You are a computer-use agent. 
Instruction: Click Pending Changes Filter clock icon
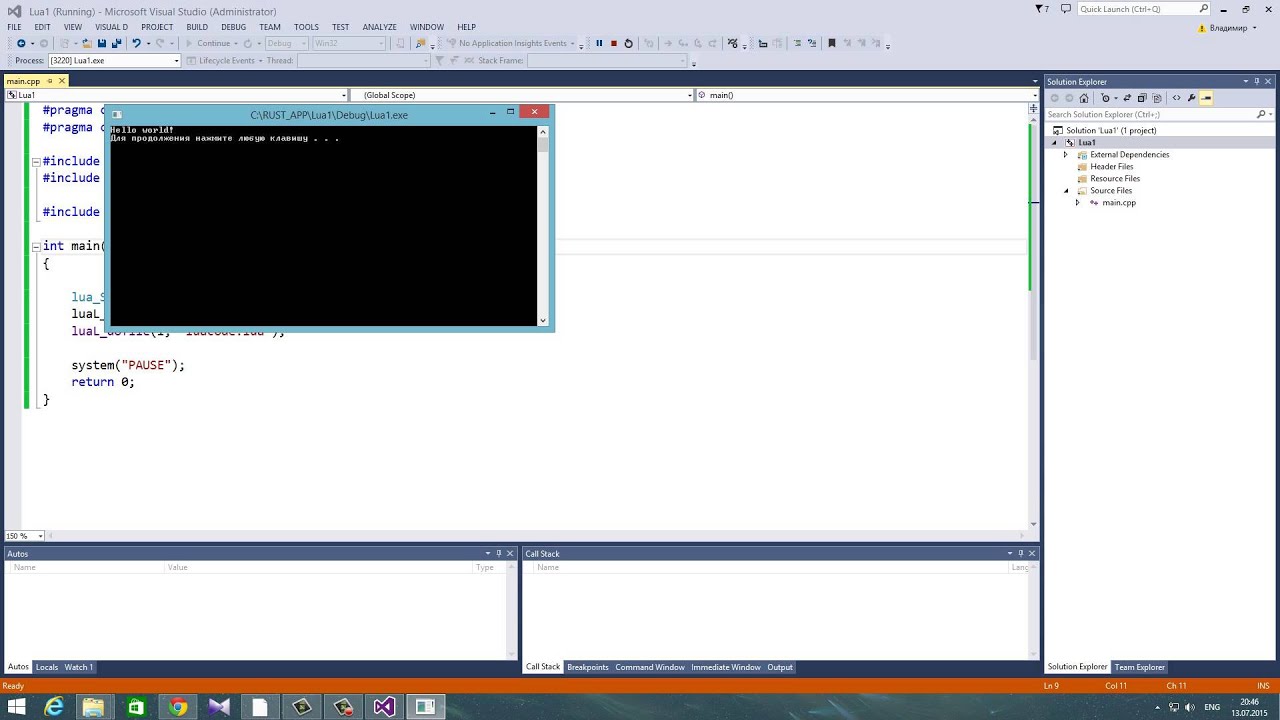1105,98
